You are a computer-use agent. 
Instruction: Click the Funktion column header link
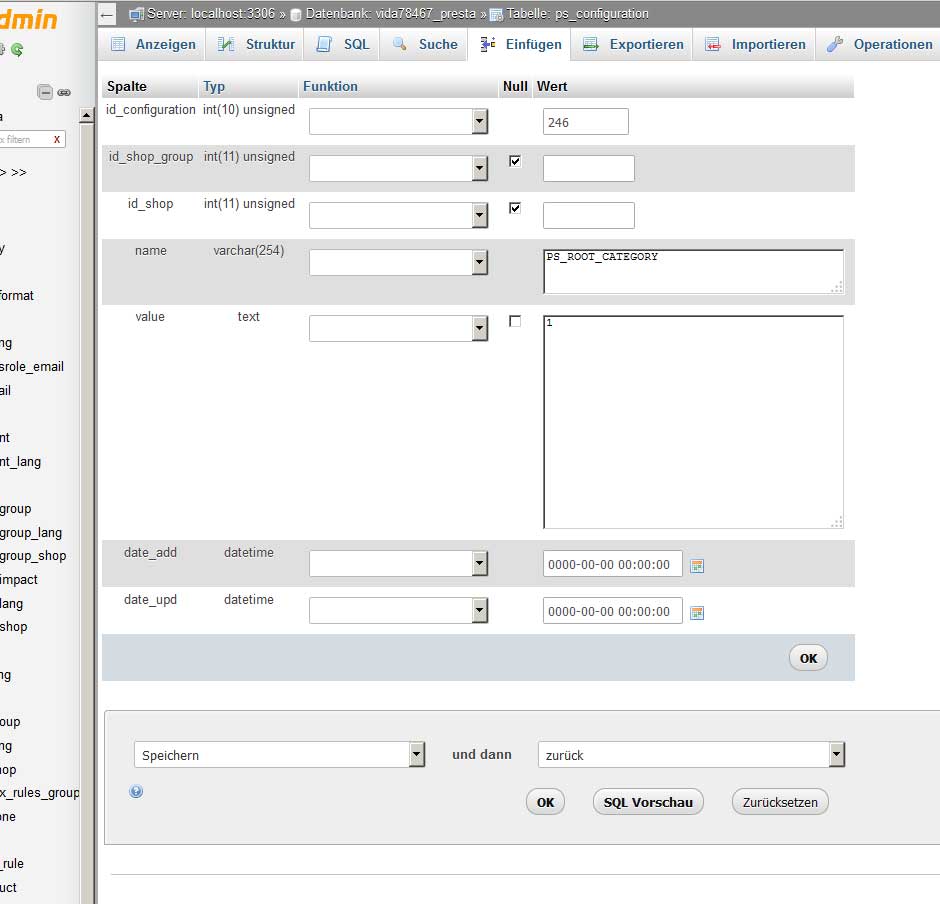tap(330, 86)
